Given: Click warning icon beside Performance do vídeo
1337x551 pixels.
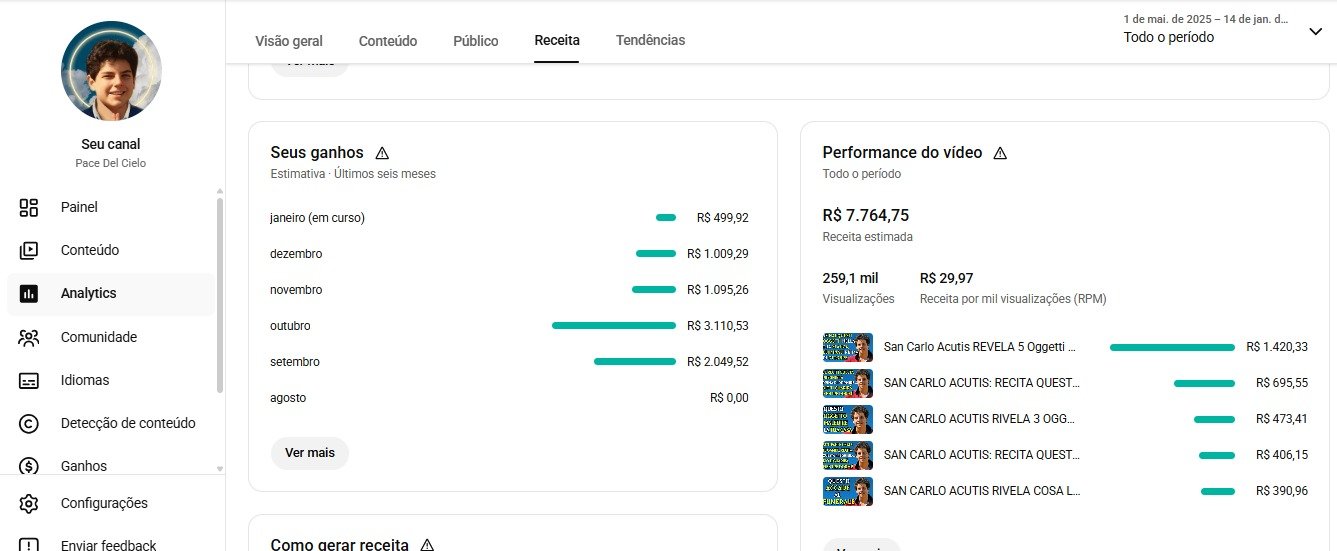Looking at the screenshot, I should point(1000,153).
